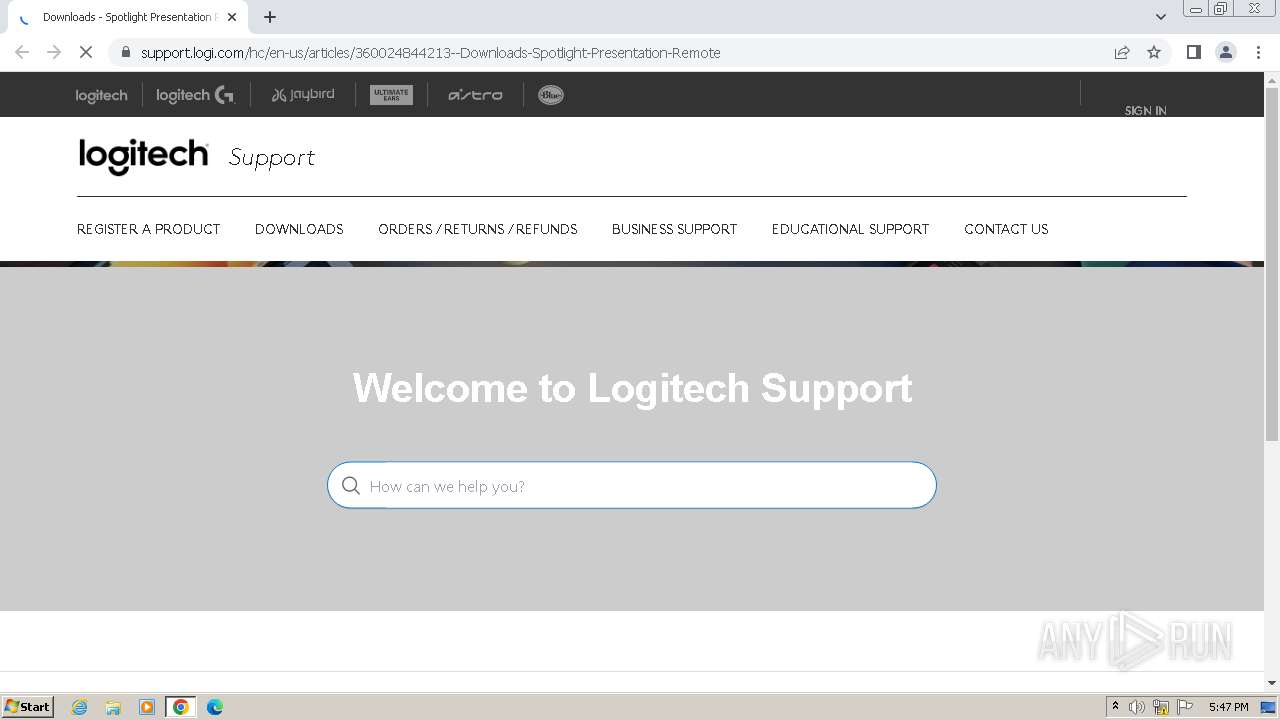Open the volume speaker tray icon
1280x720 pixels.
[1137, 707]
